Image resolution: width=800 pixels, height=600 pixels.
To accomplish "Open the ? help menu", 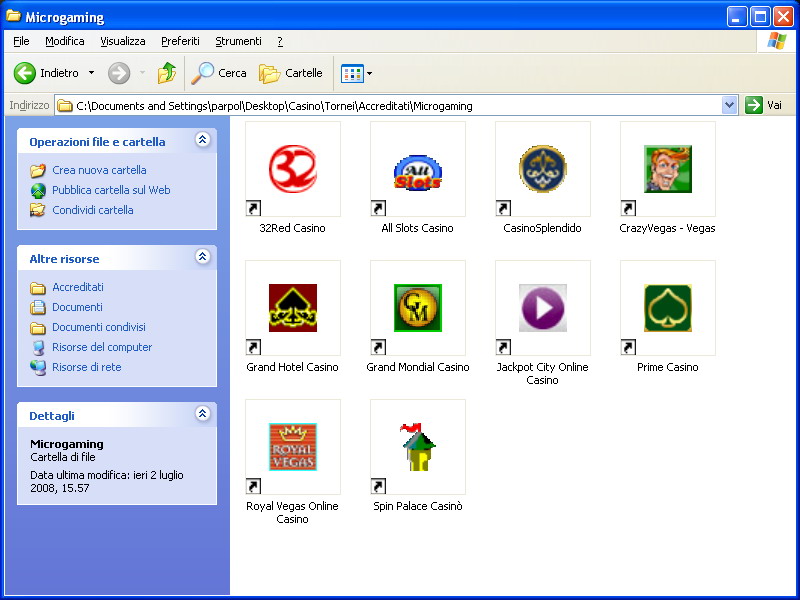I will [x=280, y=41].
